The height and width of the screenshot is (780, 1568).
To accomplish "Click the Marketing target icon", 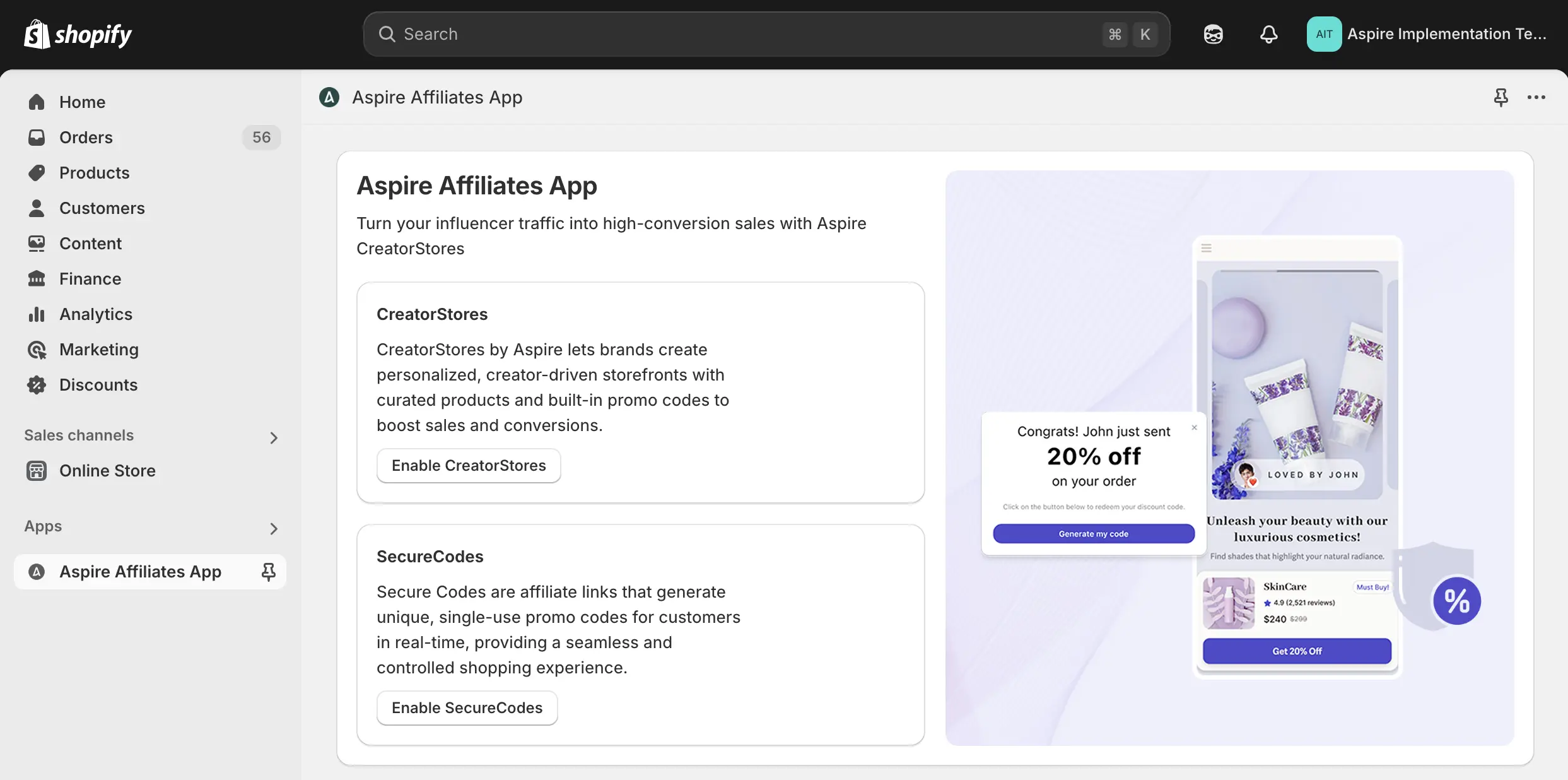I will point(37,350).
